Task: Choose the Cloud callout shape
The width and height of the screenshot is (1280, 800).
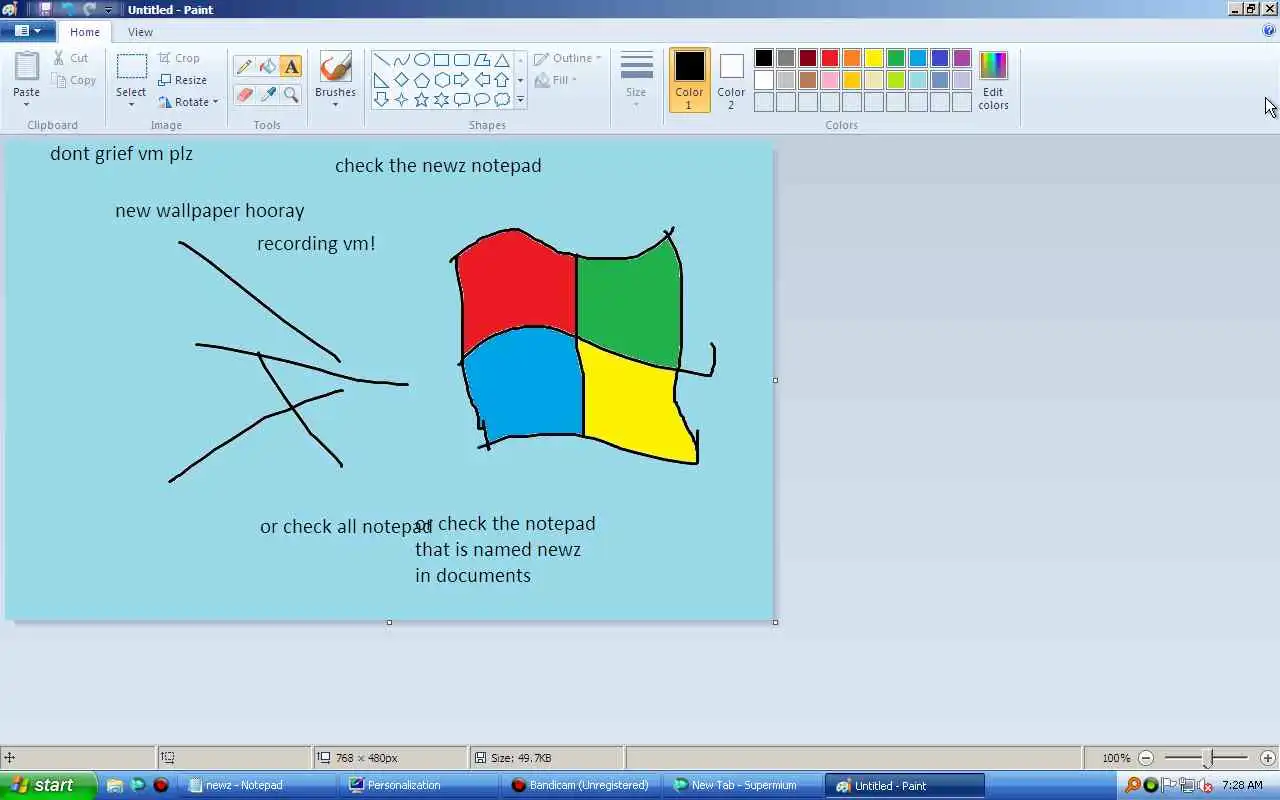Action: [502, 100]
